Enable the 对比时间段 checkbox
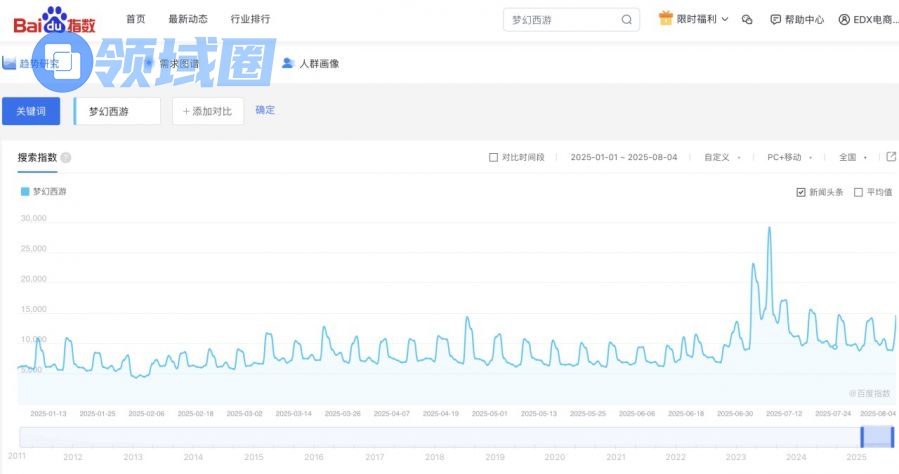 (493, 158)
